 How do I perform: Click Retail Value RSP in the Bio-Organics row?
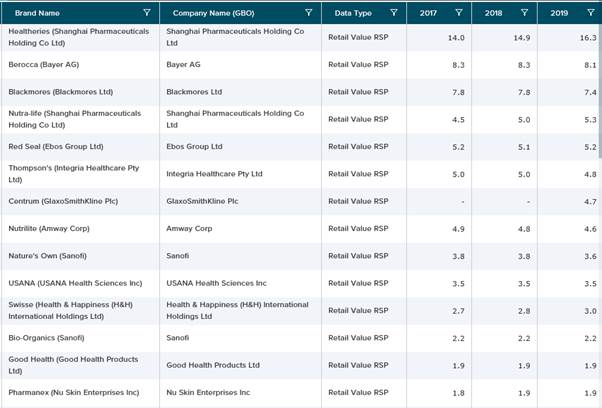tap(358, 338)
